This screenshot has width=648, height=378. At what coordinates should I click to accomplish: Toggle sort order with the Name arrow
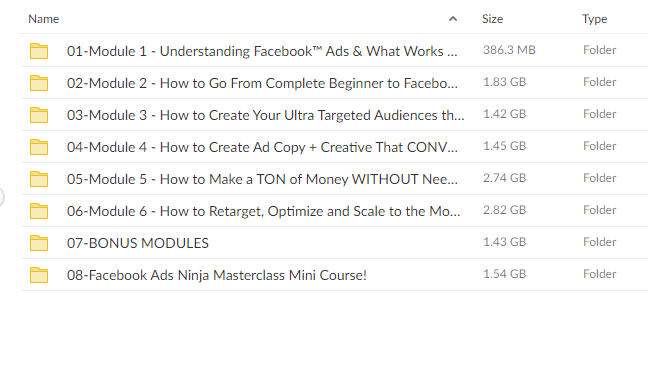coord(453,19)
